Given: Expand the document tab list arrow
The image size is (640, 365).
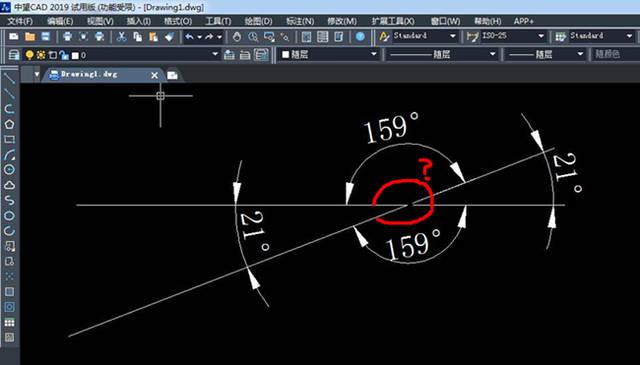Looking at the screenshot, I should [x=37, y=74].
